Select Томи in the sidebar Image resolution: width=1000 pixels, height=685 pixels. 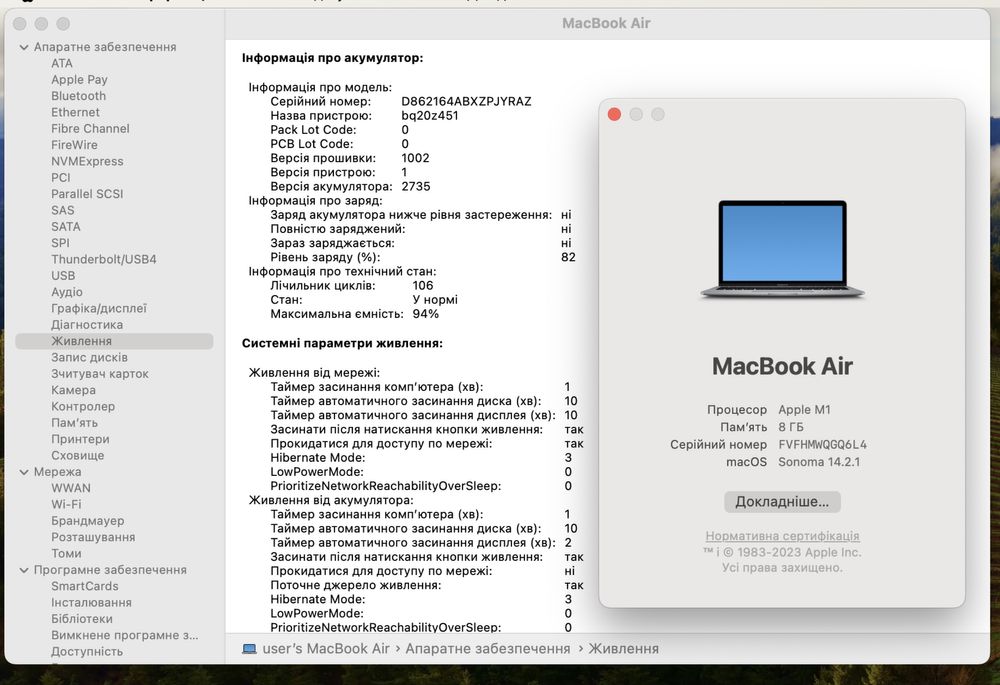(x=66, y=554)
